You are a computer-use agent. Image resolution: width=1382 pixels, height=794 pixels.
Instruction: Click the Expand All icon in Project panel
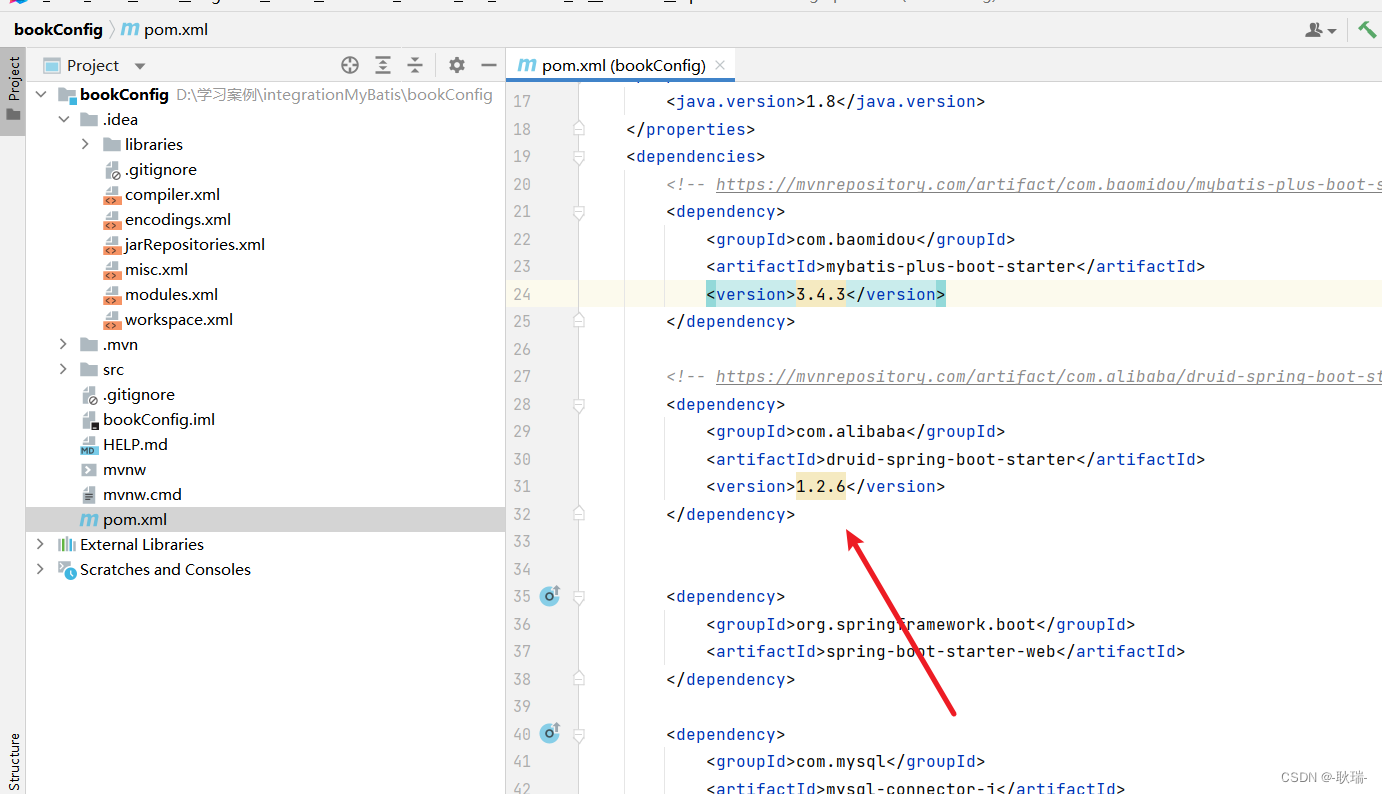coord(383,65)
